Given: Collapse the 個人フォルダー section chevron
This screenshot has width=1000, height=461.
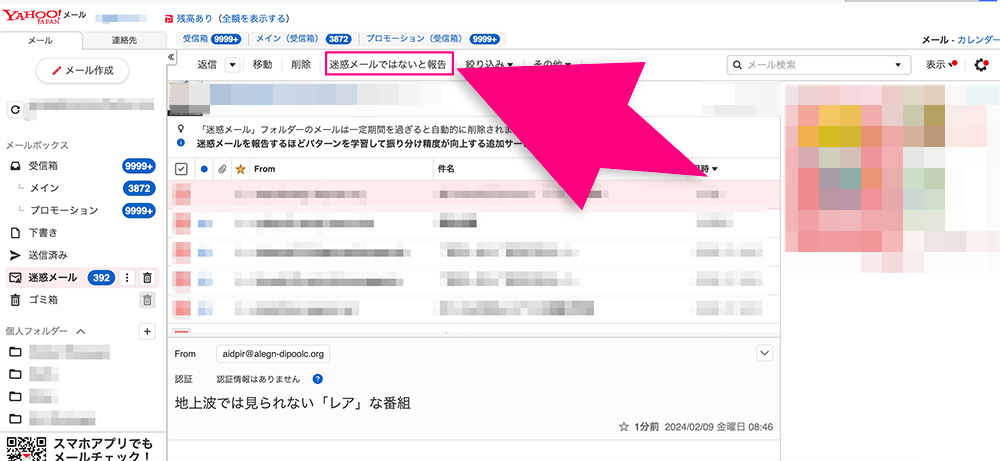Looking at the screenshot, I should 80,332.
